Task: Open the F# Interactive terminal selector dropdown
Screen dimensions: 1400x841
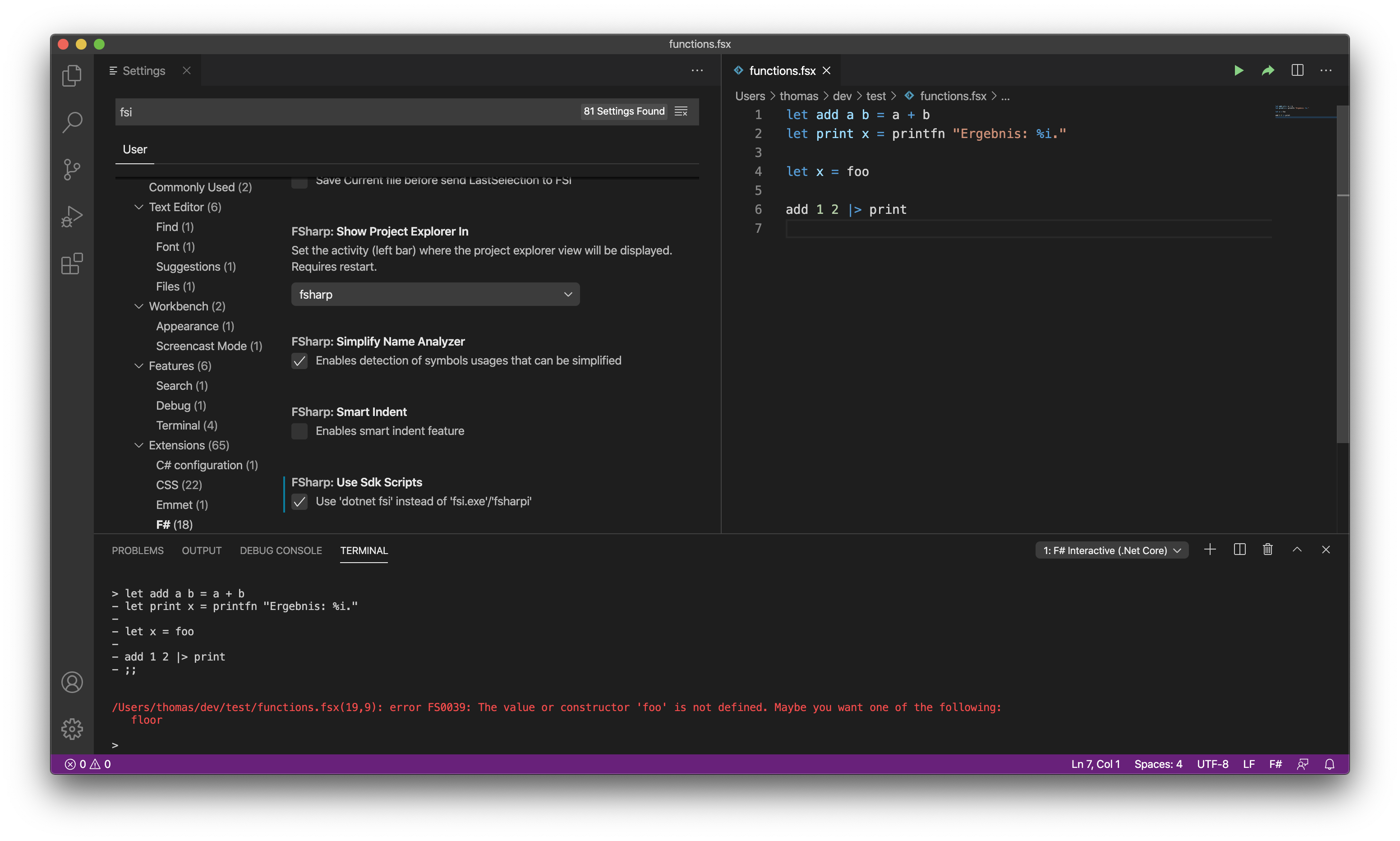Action: [x=1111, y=550]
